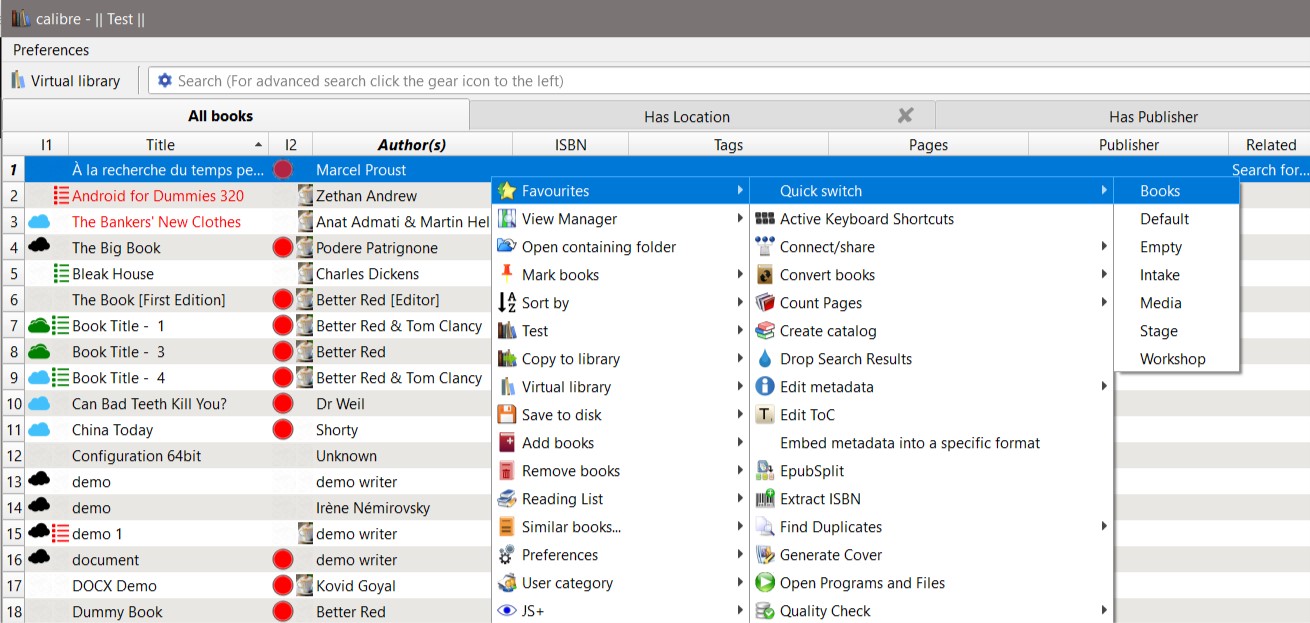The width and height of the screenshot is (1310, 623).
Task: Click the Add books icon
Action: (x=507, y=443)
